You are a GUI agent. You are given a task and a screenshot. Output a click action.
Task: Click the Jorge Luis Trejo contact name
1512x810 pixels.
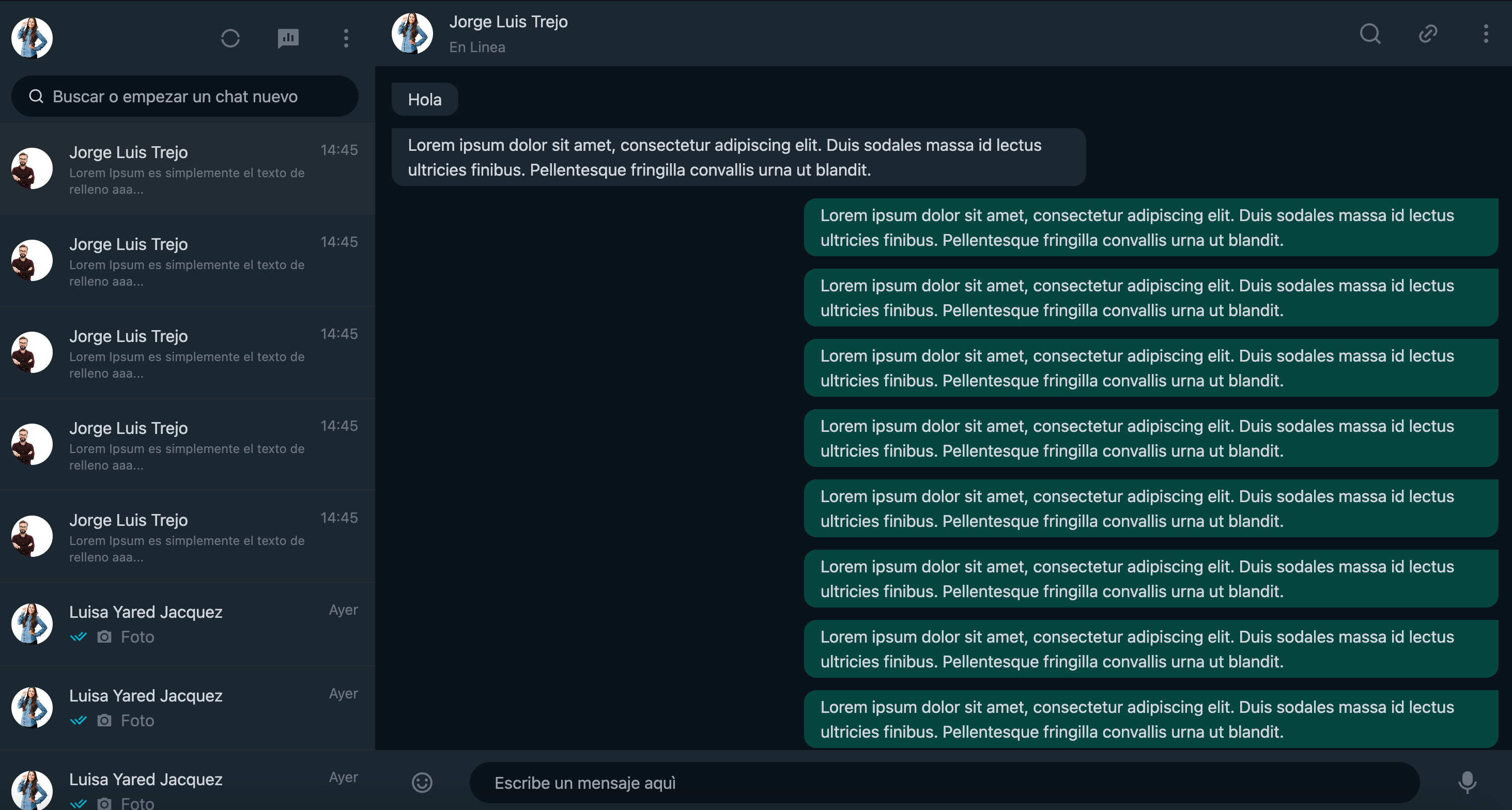pyautogui.click(x=508, y=22)
